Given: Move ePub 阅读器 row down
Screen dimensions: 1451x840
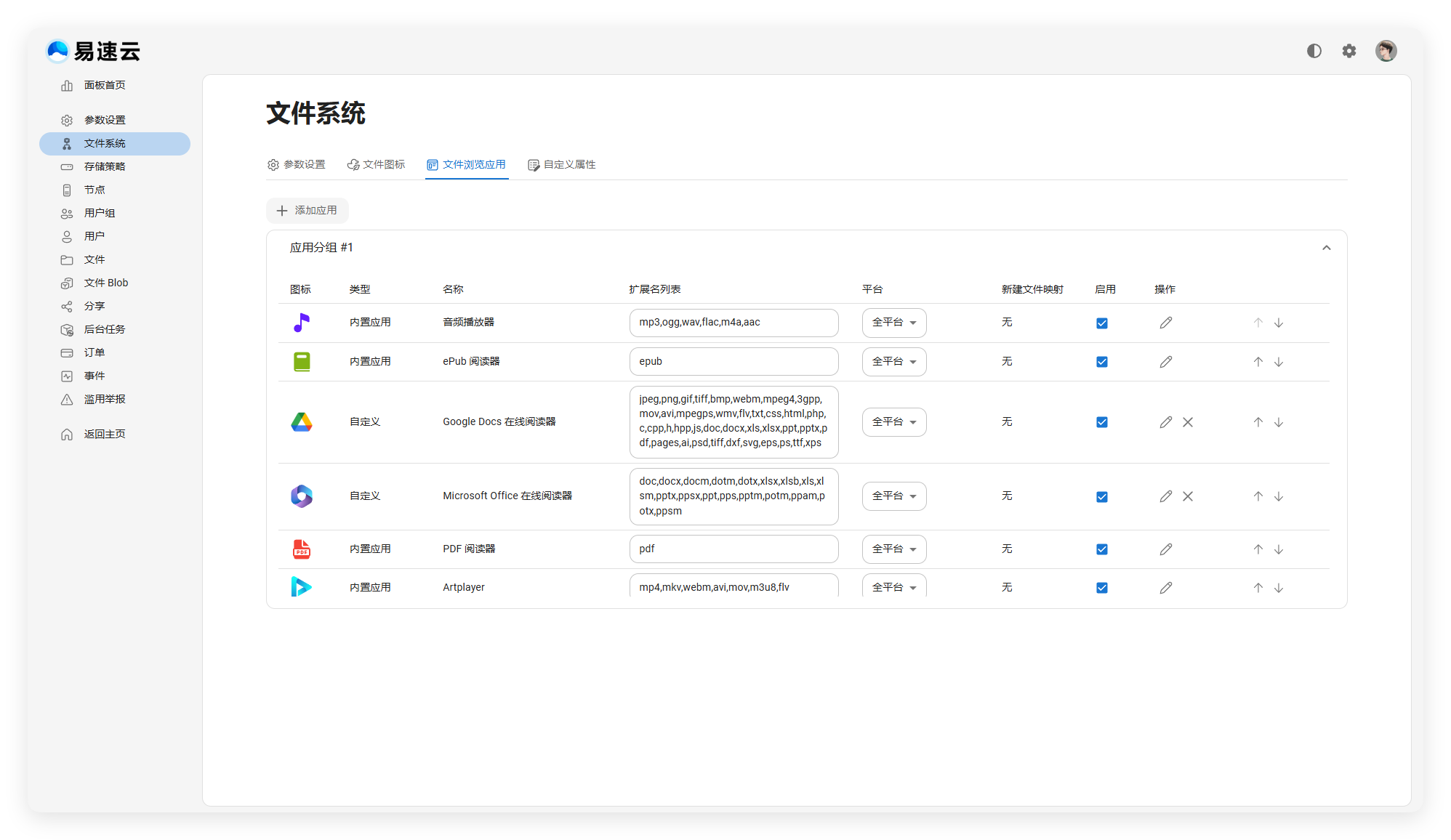Looking at the screenshot, I should 1279,362.
